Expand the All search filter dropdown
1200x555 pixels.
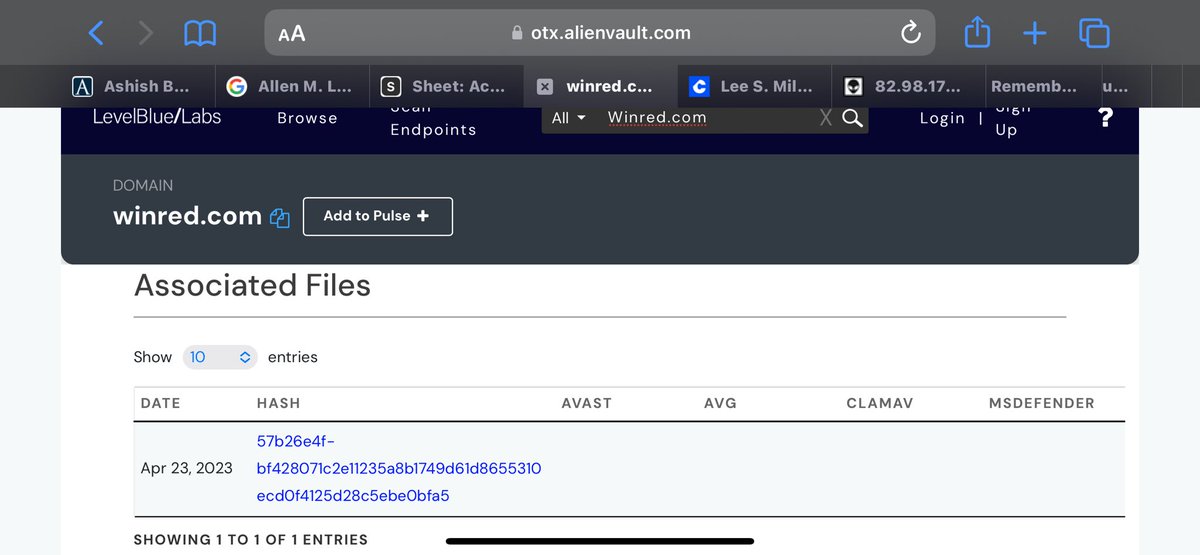tap(568, 118)
